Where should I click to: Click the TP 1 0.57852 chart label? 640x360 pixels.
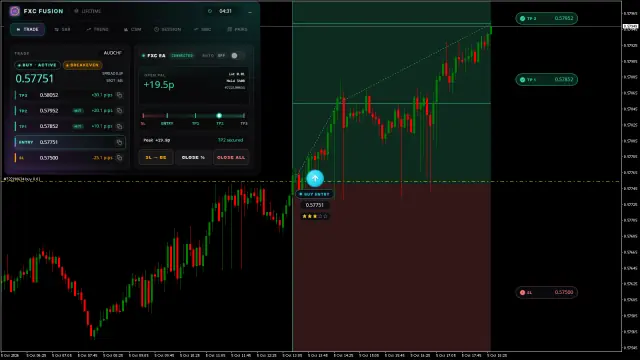tap(547, 80)
